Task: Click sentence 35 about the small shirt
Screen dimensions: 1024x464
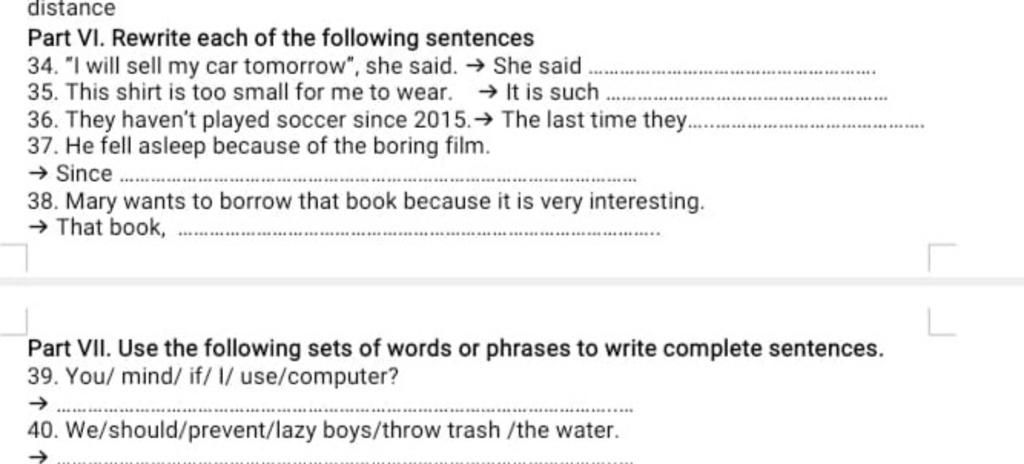Action: tap(240, 93)
